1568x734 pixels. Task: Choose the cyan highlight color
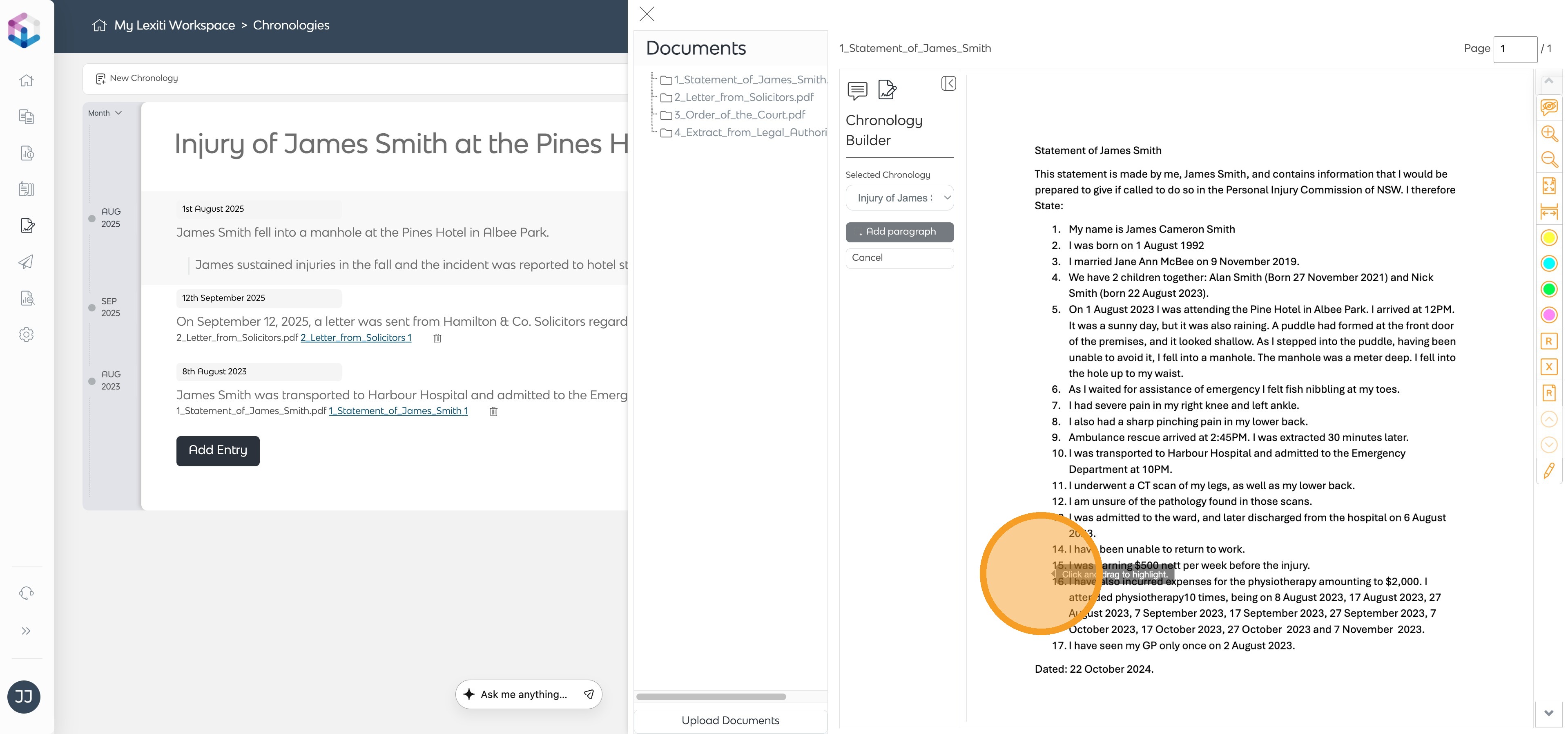coord(1548,263)
